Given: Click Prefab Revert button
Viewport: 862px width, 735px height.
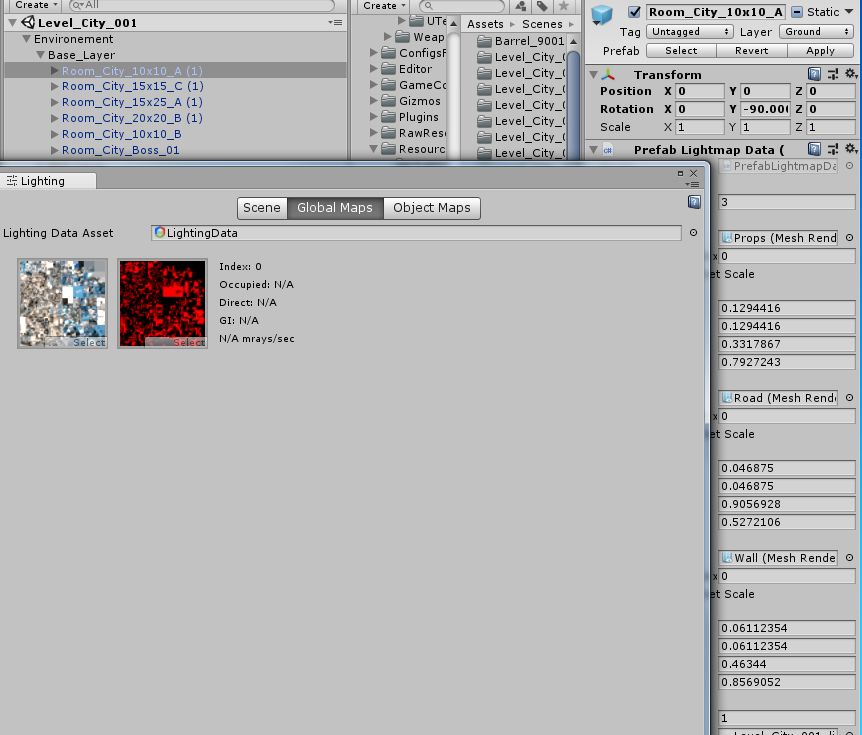Looking at the screenshot, I should 752,51.
